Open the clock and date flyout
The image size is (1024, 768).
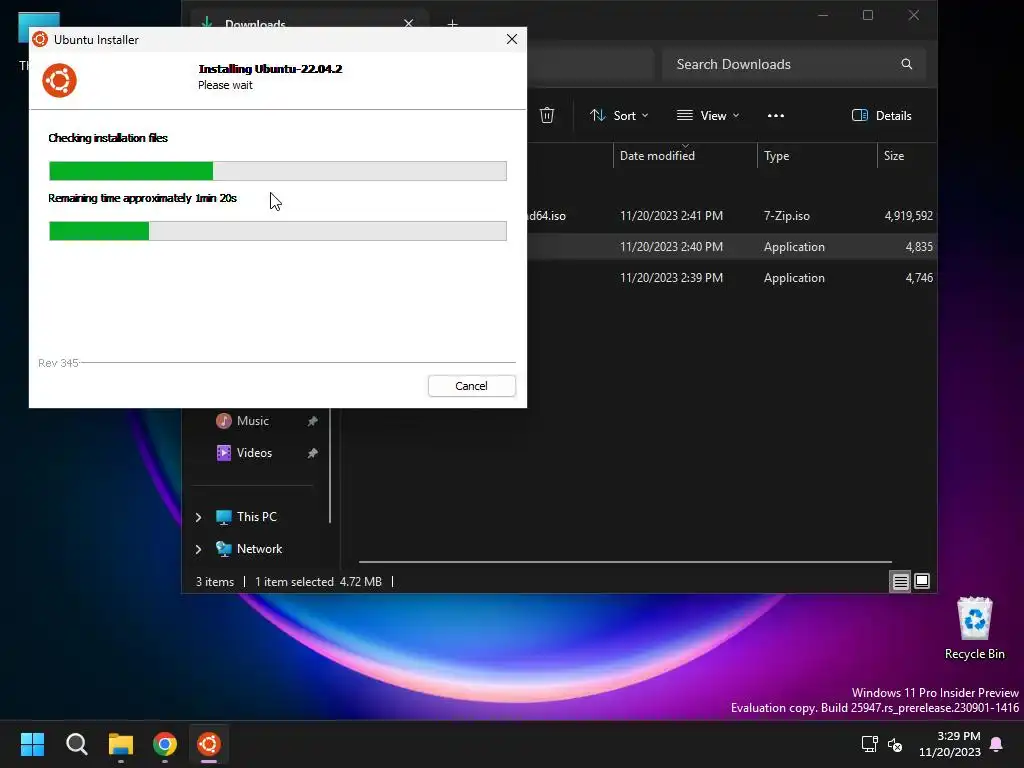tap(950, 744)
